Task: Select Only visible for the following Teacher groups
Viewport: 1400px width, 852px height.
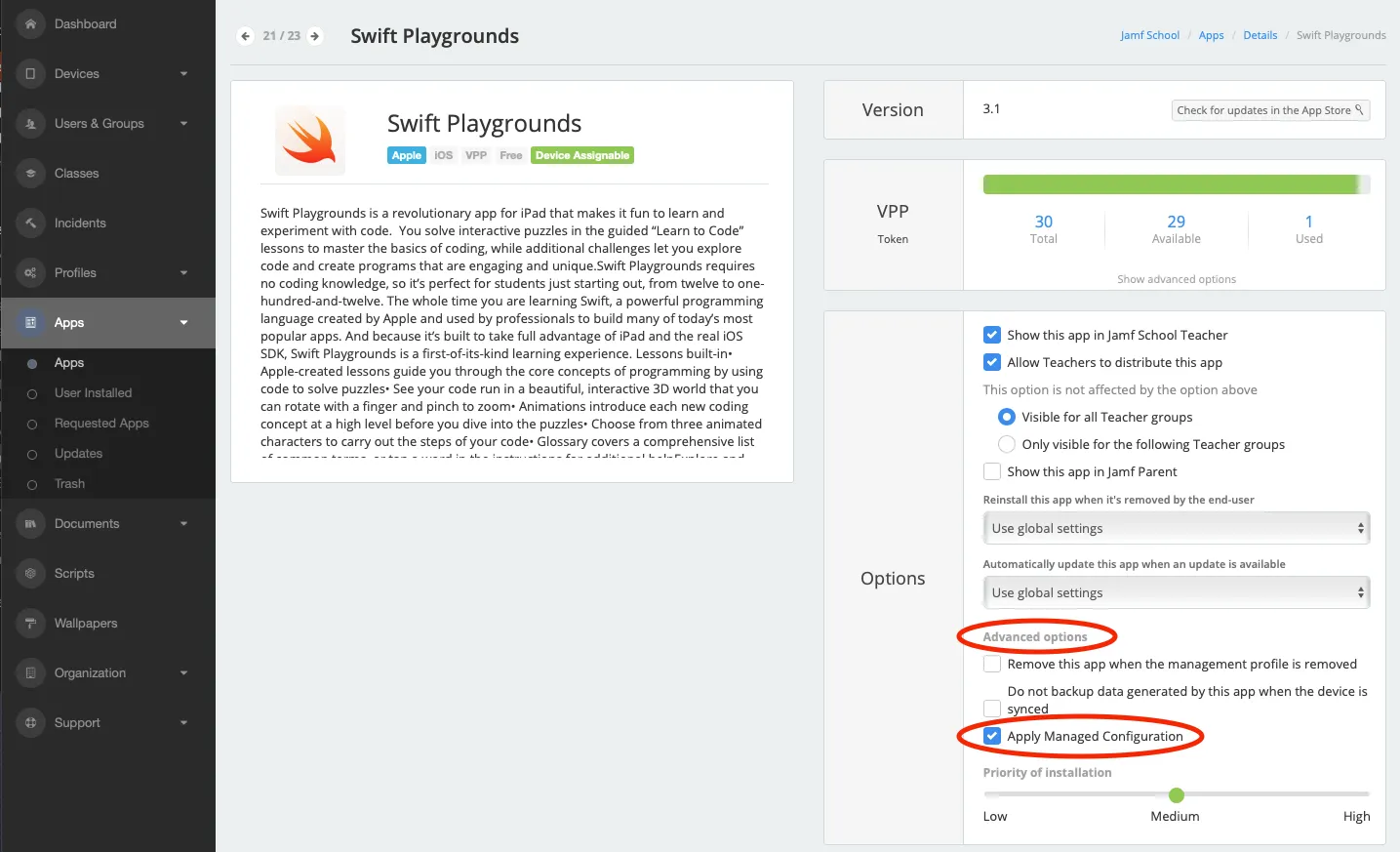Action: pos(1006,444)
